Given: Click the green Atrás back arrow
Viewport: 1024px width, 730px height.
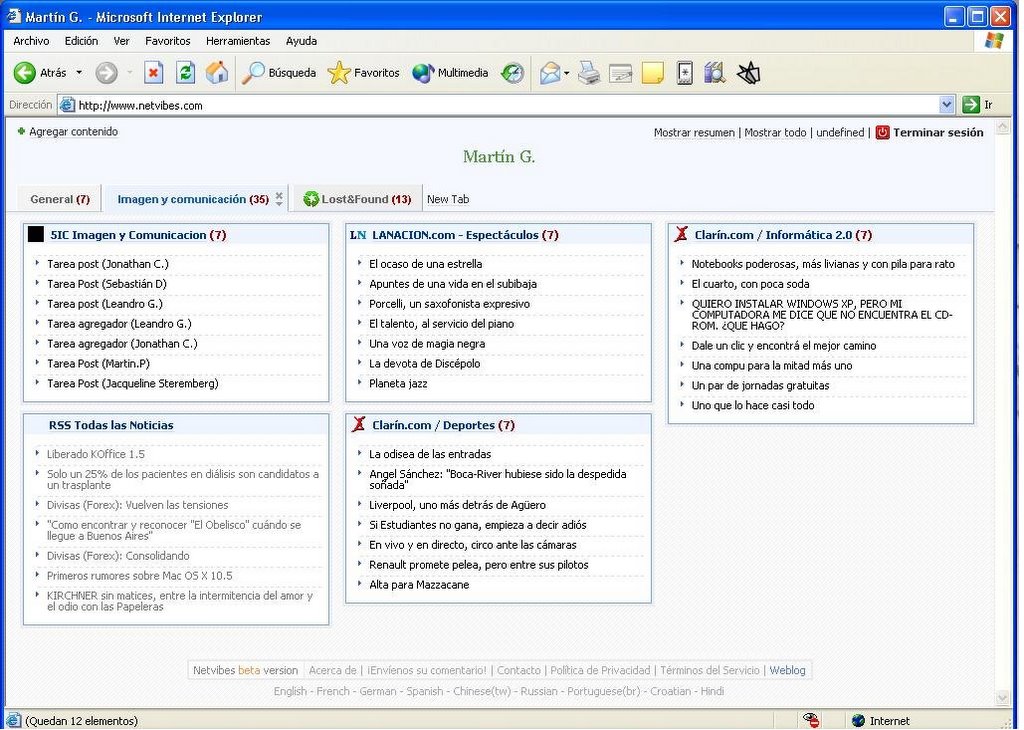Looking at the screenshot, I should [25, 73].
